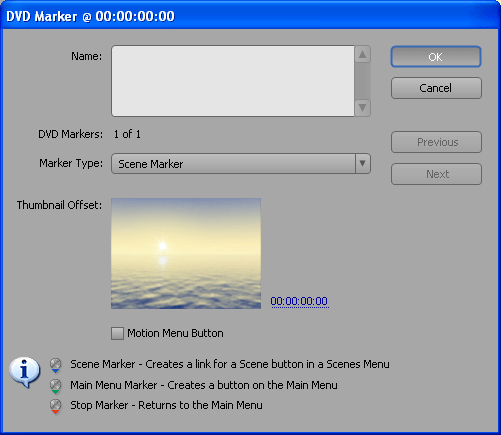Image resolution: width=501 pixels, height=435 pixels.
Task: Click the Name field scroll up arrow
Action: (x=362, y=54)
